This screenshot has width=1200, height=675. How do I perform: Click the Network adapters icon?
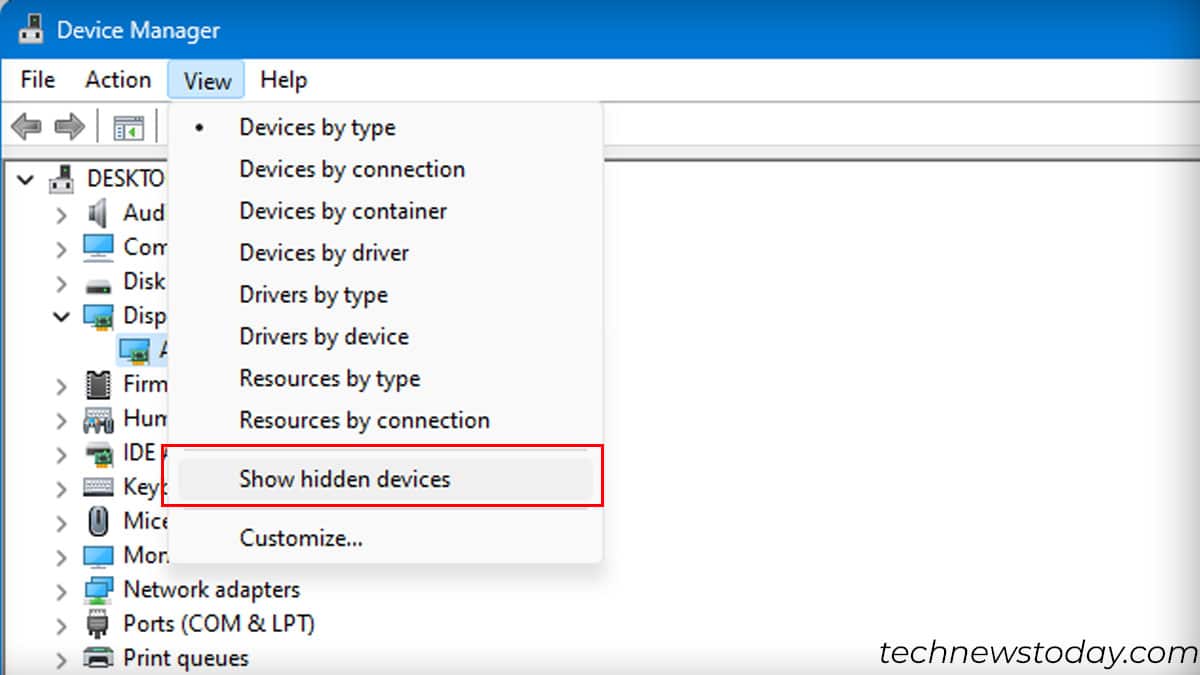(x=98, y=590)
